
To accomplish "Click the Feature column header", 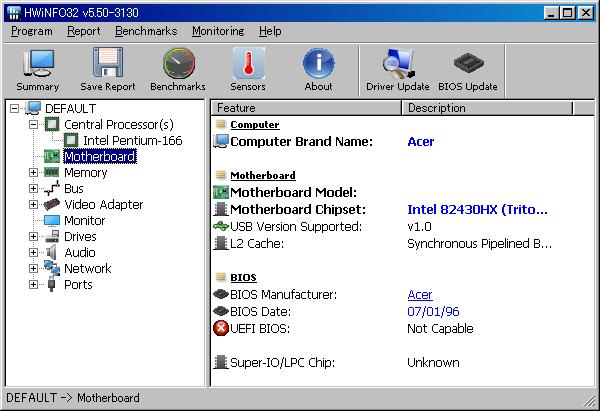I will (x=306, y=108).
